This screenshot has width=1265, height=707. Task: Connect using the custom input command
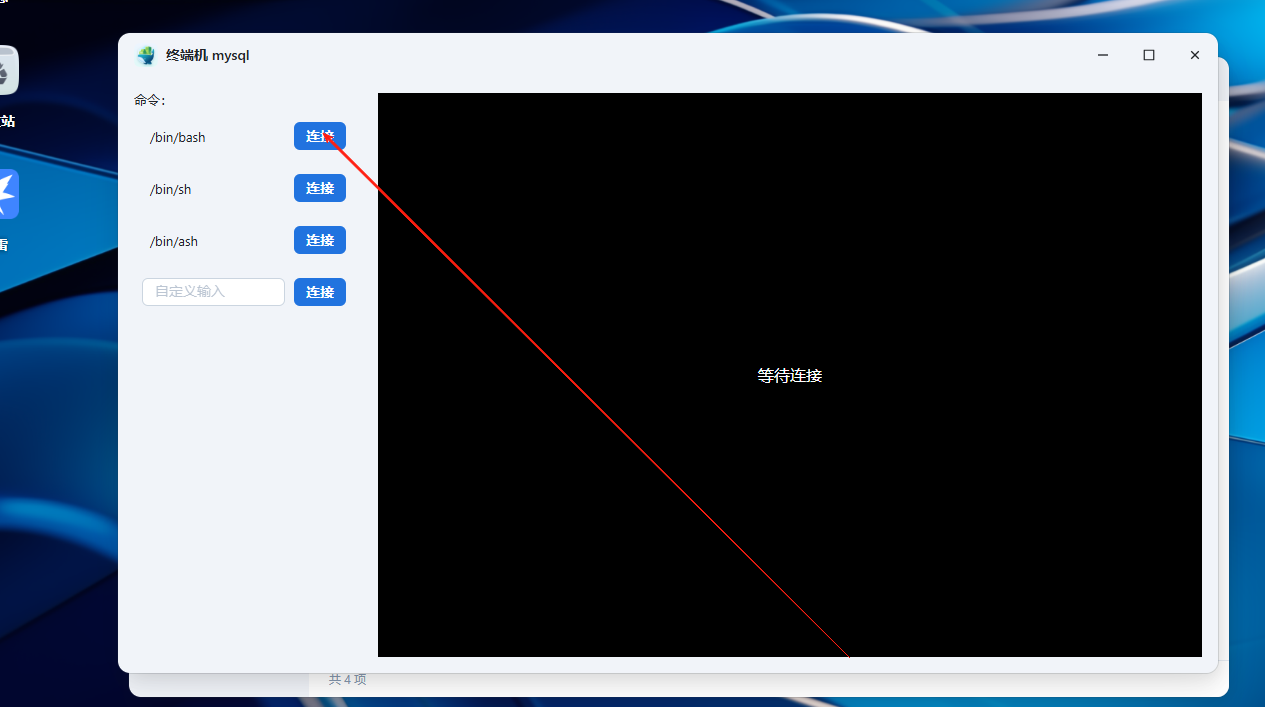(320, 292)
